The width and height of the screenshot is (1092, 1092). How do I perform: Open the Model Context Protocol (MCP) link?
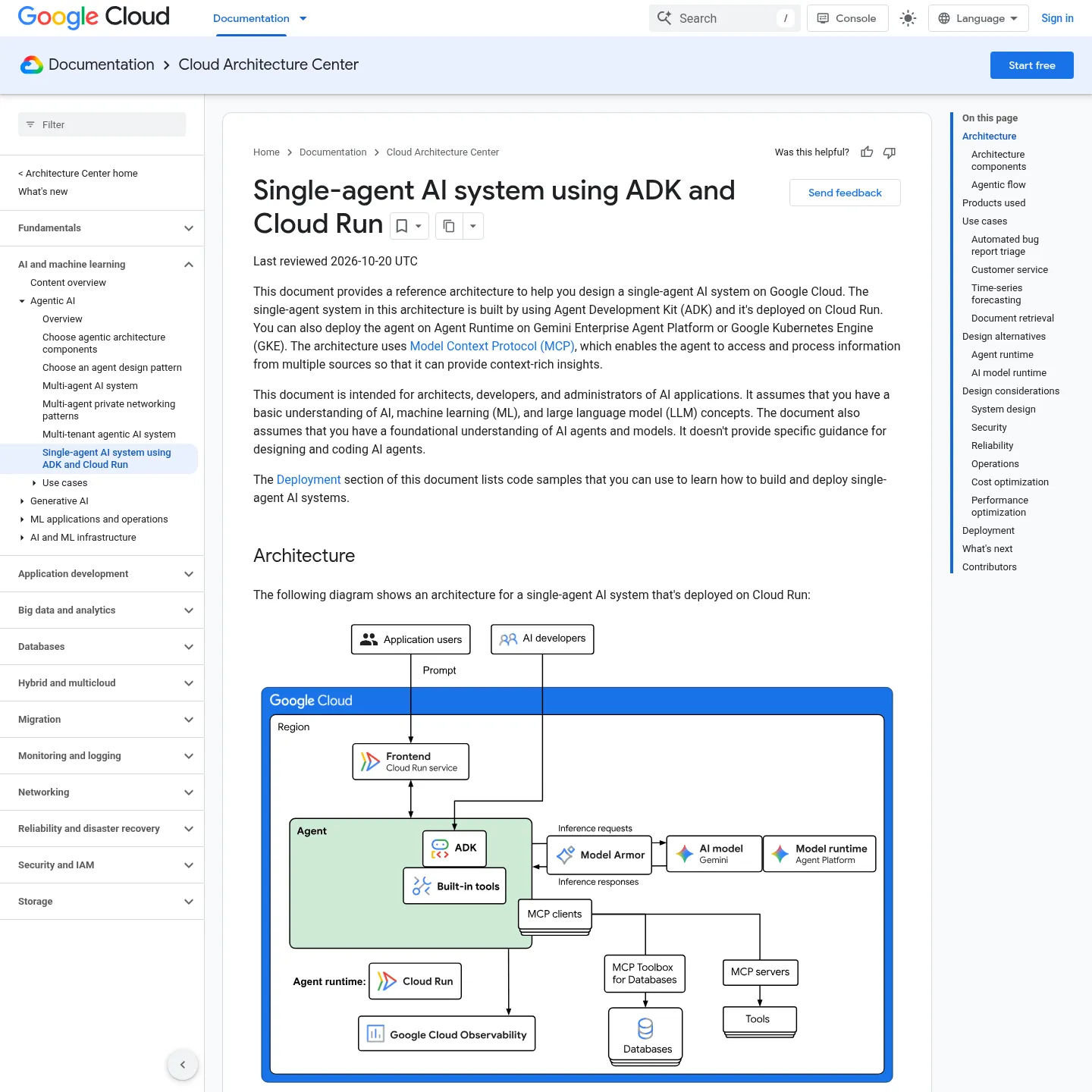click(493, 346)
